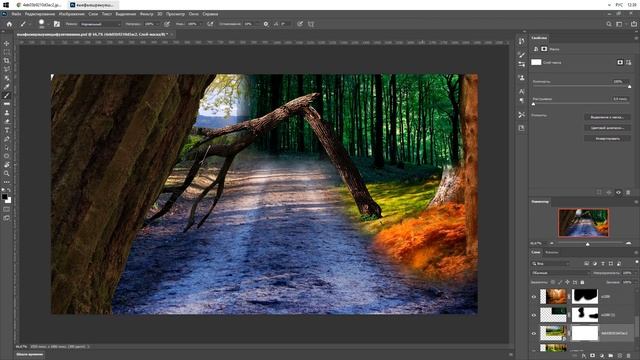Select the Brush tool in left toolbar
Screen dimensions: 640x360
7,96
